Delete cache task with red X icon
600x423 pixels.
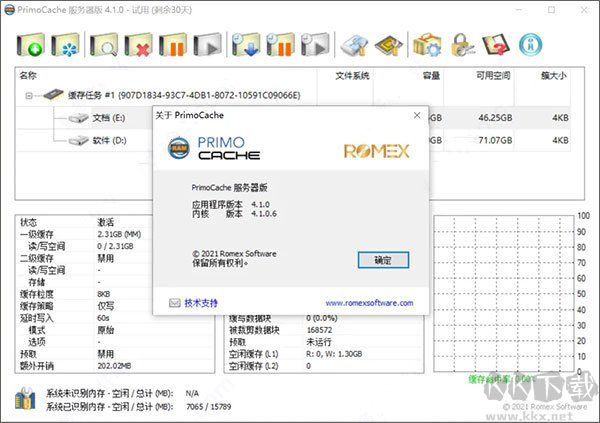pos(138,45)
